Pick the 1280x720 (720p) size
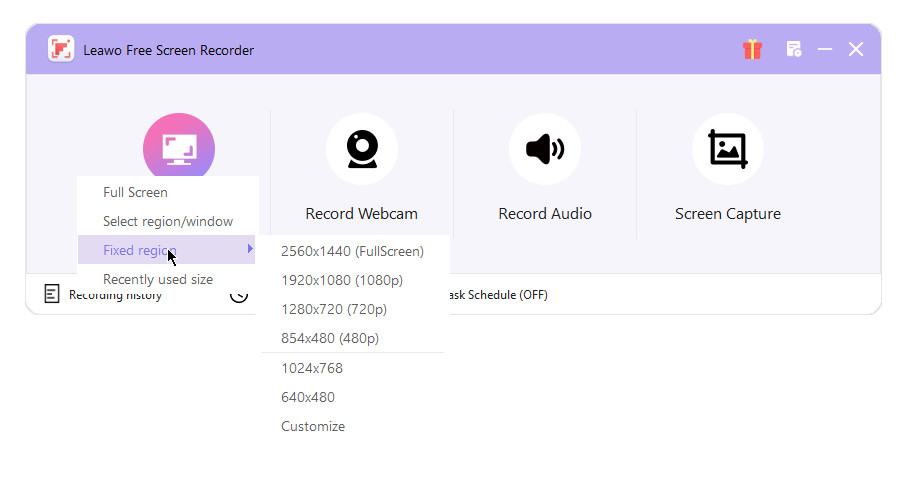Viewport: 903px width, 499px height. 333,309
